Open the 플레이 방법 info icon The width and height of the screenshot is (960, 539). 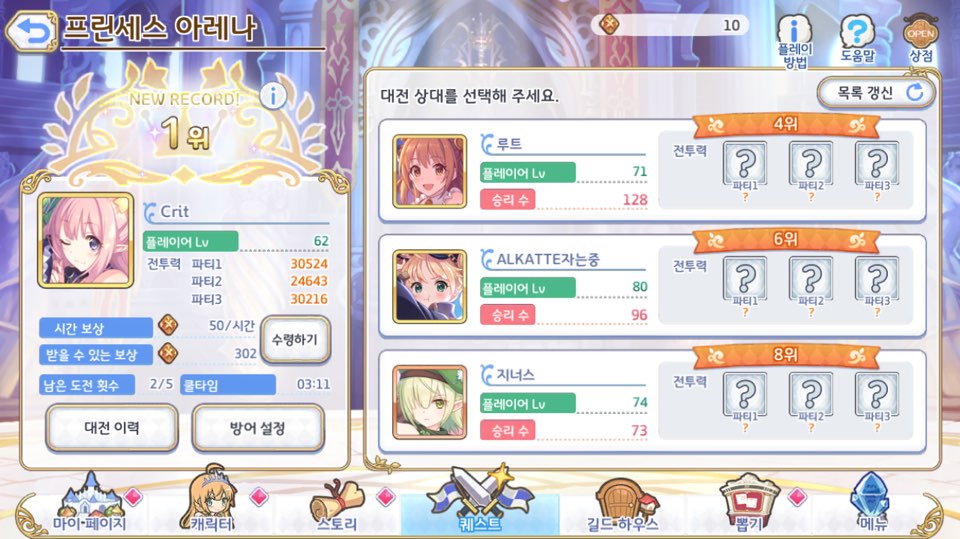(795, 40)
